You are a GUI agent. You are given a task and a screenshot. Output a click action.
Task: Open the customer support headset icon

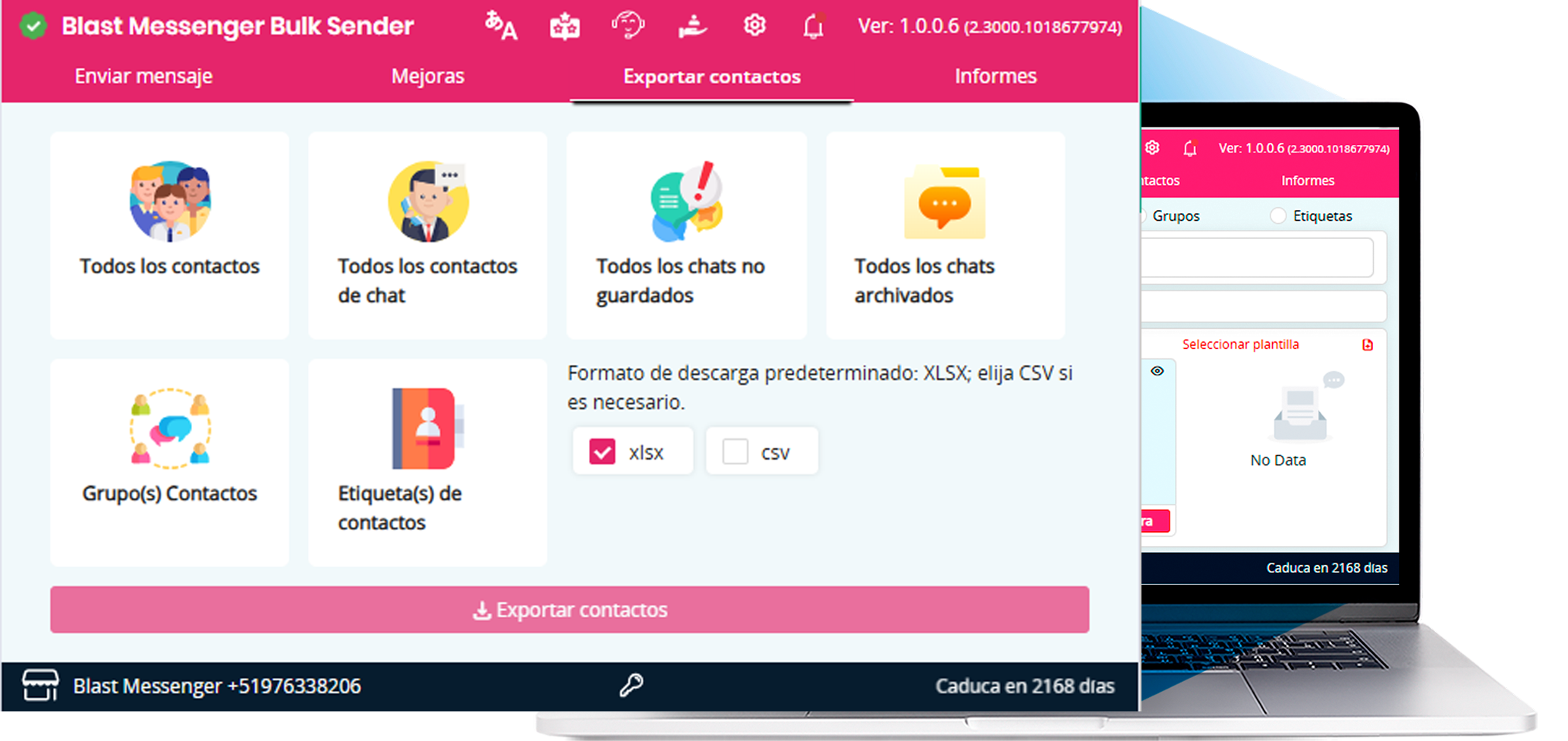click(x=628, y=27)
